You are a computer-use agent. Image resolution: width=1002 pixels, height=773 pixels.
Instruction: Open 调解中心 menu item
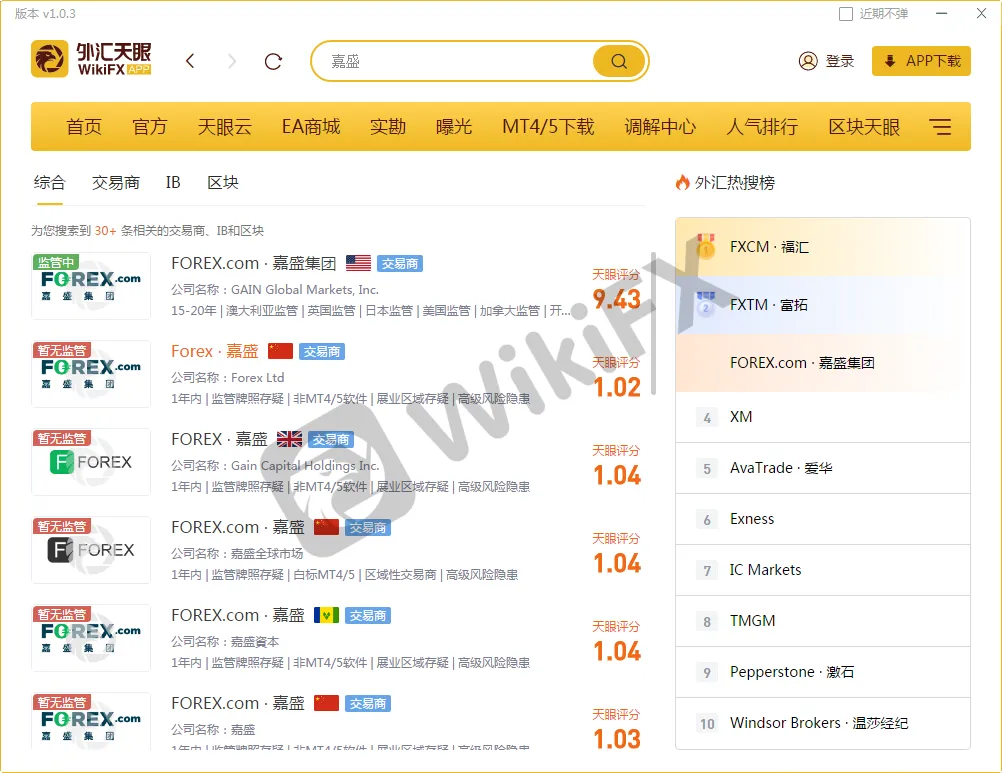pos(660,126)
